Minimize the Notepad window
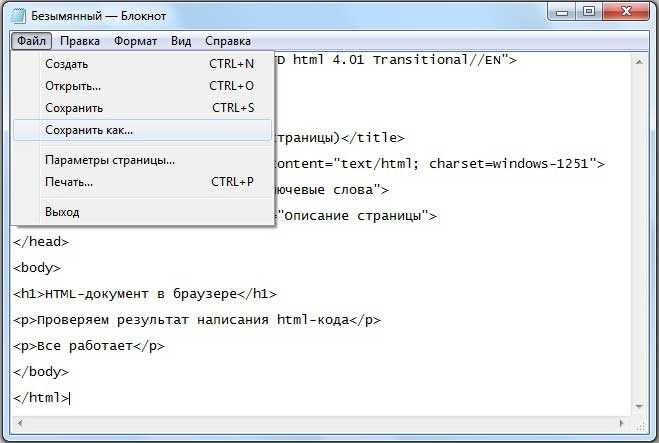 562,11
